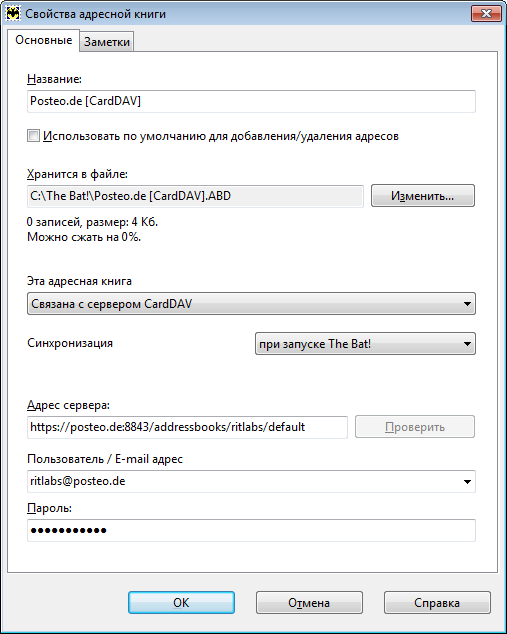Click the file path field C:\The Bat!\Posteo.de
Screen dimensions: 507x634
[195, 196]
